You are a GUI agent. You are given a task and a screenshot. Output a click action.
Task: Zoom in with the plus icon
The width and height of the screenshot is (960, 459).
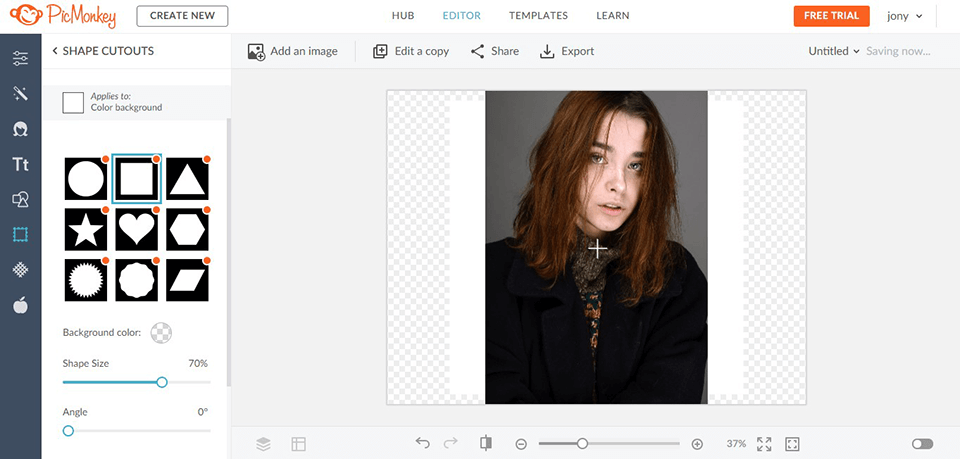697,444
